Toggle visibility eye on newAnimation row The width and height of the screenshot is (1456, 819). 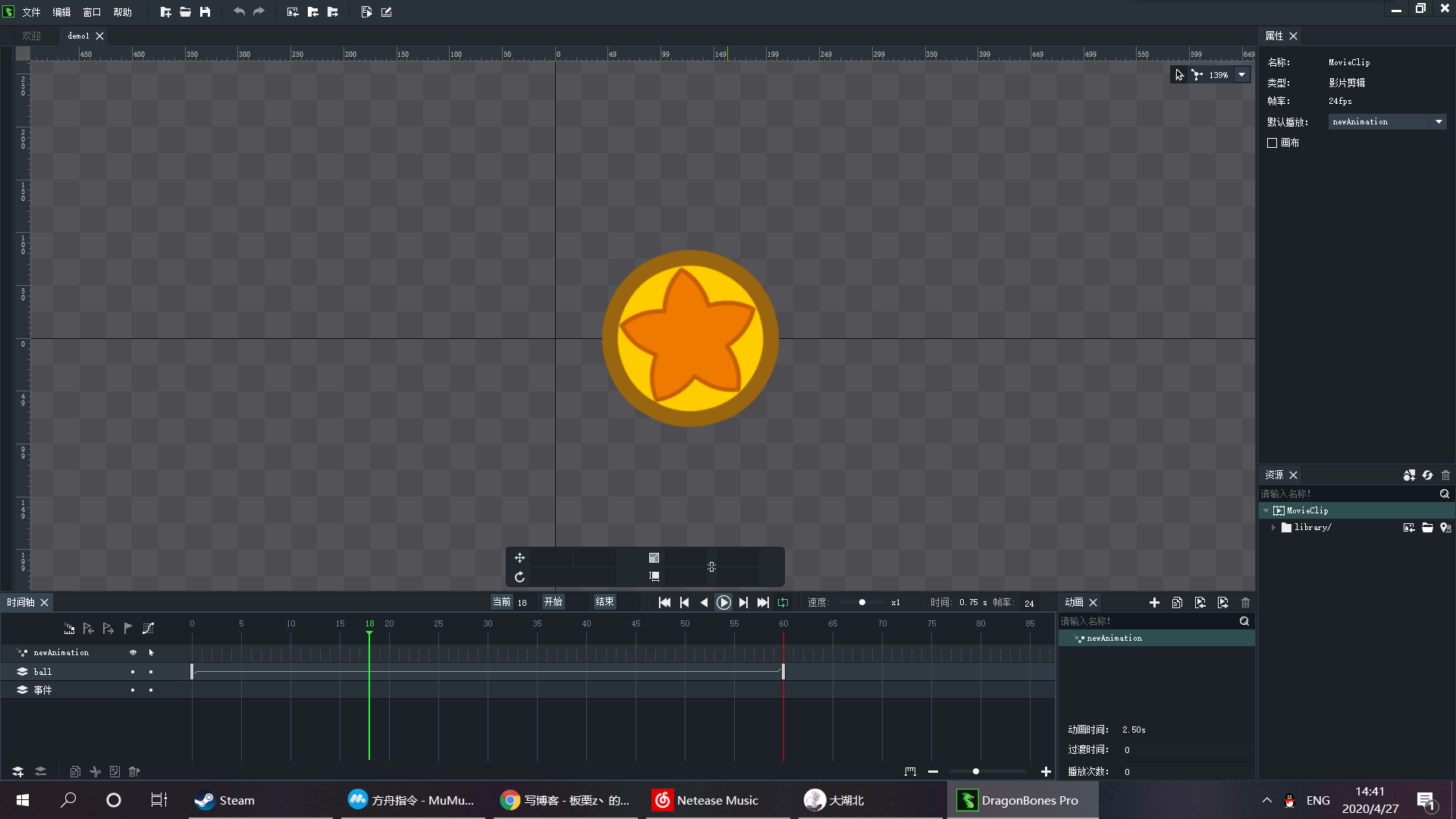(x=133, y=652)
